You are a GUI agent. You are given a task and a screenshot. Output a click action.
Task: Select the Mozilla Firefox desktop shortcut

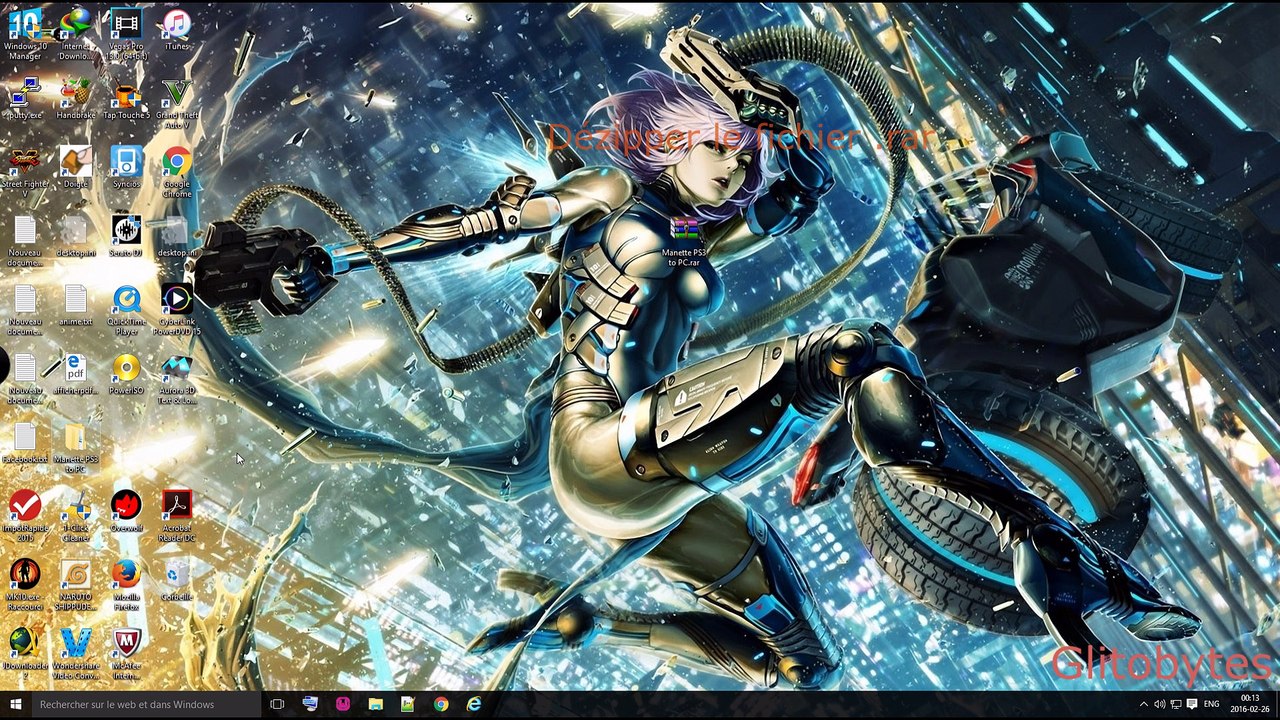point(126,585)
